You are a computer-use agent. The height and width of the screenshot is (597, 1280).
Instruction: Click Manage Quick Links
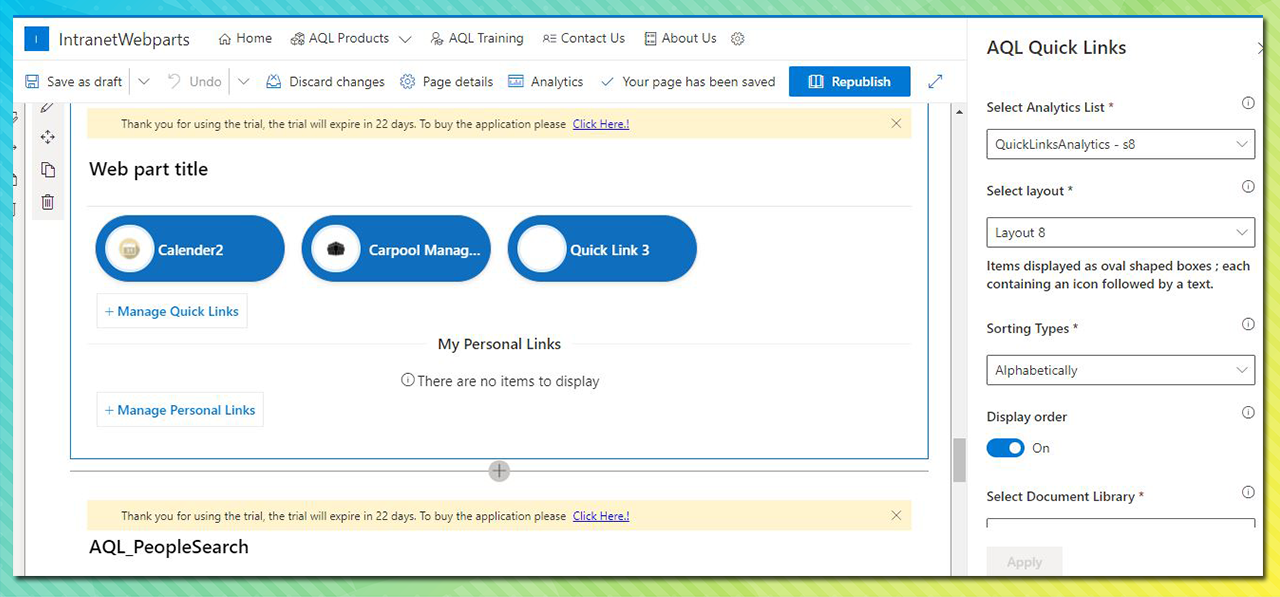pyautogui.click(x=172, y=311)
